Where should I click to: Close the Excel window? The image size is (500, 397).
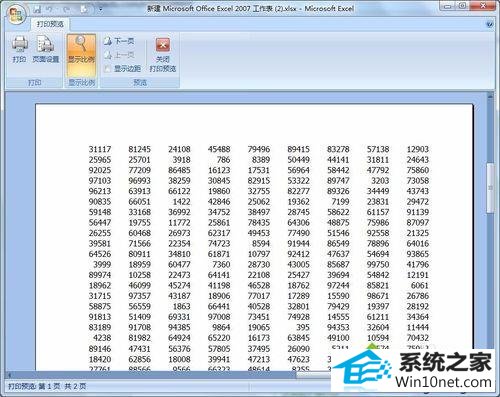click(x=483, y=6)
